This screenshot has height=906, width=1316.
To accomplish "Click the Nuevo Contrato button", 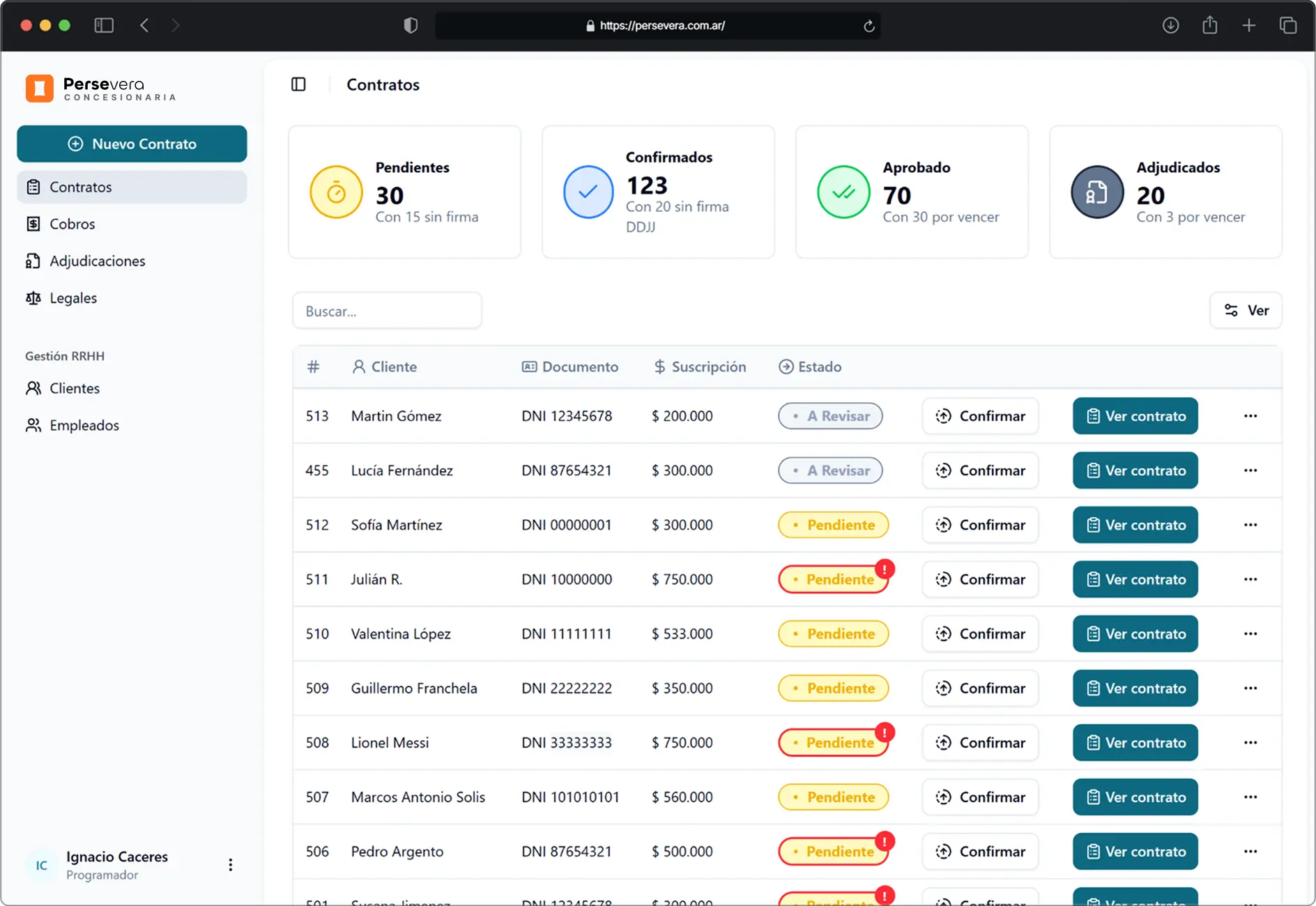I will pos(132,144).
